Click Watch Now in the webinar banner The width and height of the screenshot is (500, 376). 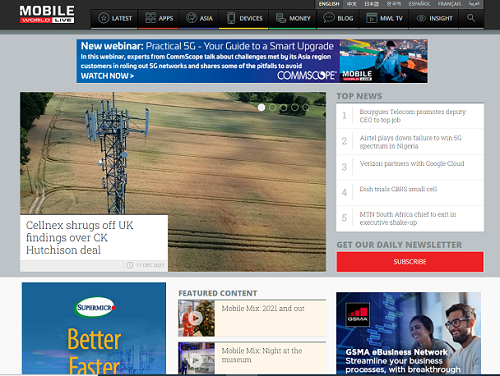pos(107,76)
